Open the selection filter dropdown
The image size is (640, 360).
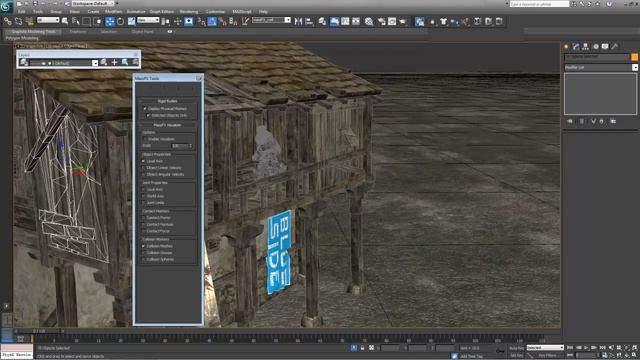48,20
